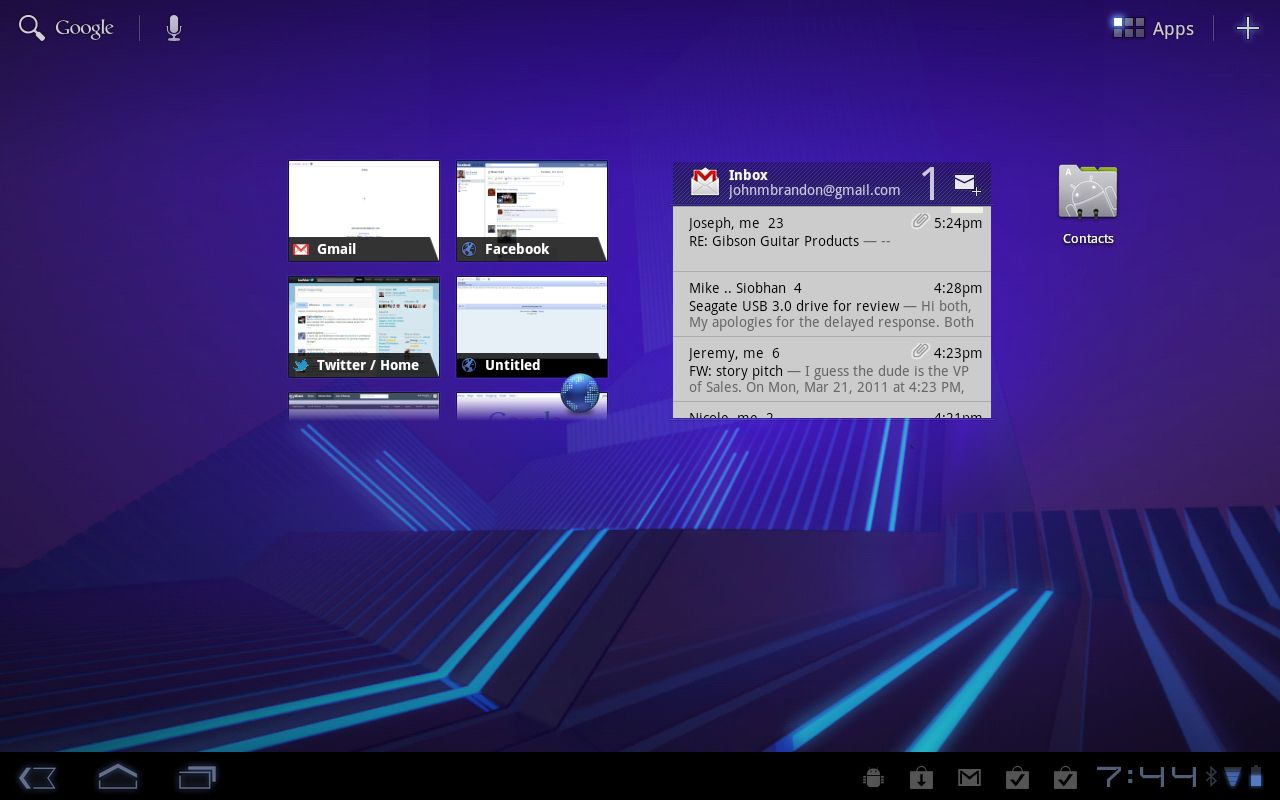Open the Apps drawer
1280x800 pixels.
(x=1153, y=28)
